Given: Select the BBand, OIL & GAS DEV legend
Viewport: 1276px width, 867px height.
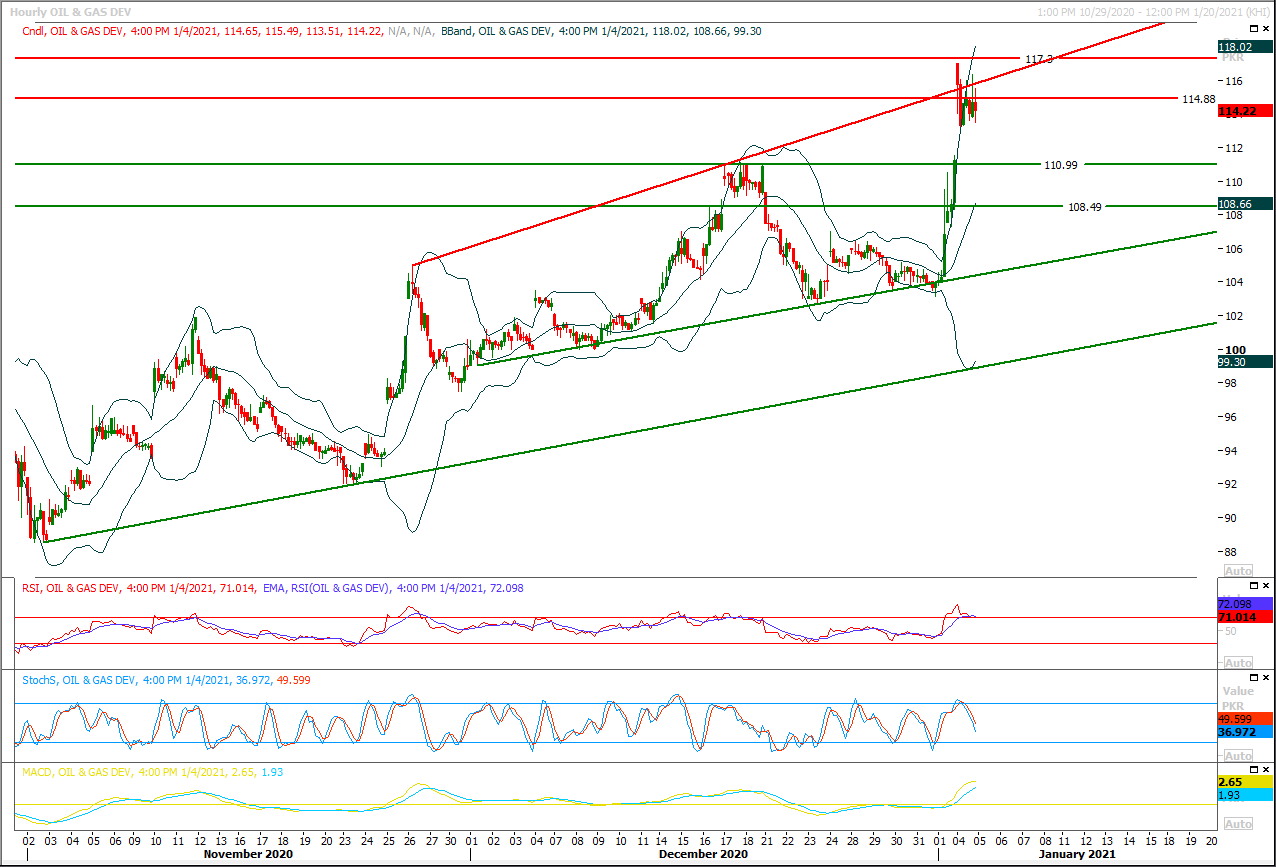Looking at the screenshot, I should coord(601,32).
